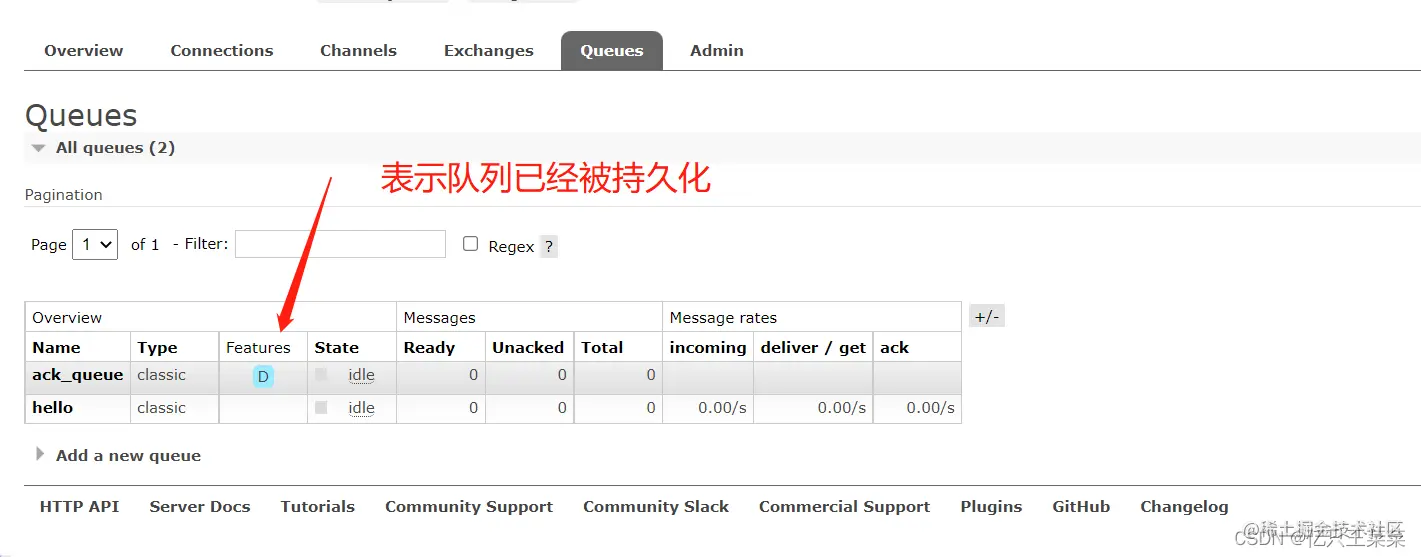The height and width of the screenshot is (557, 1421).
Task: Click the Pagination label
Action: coord(64,195)
